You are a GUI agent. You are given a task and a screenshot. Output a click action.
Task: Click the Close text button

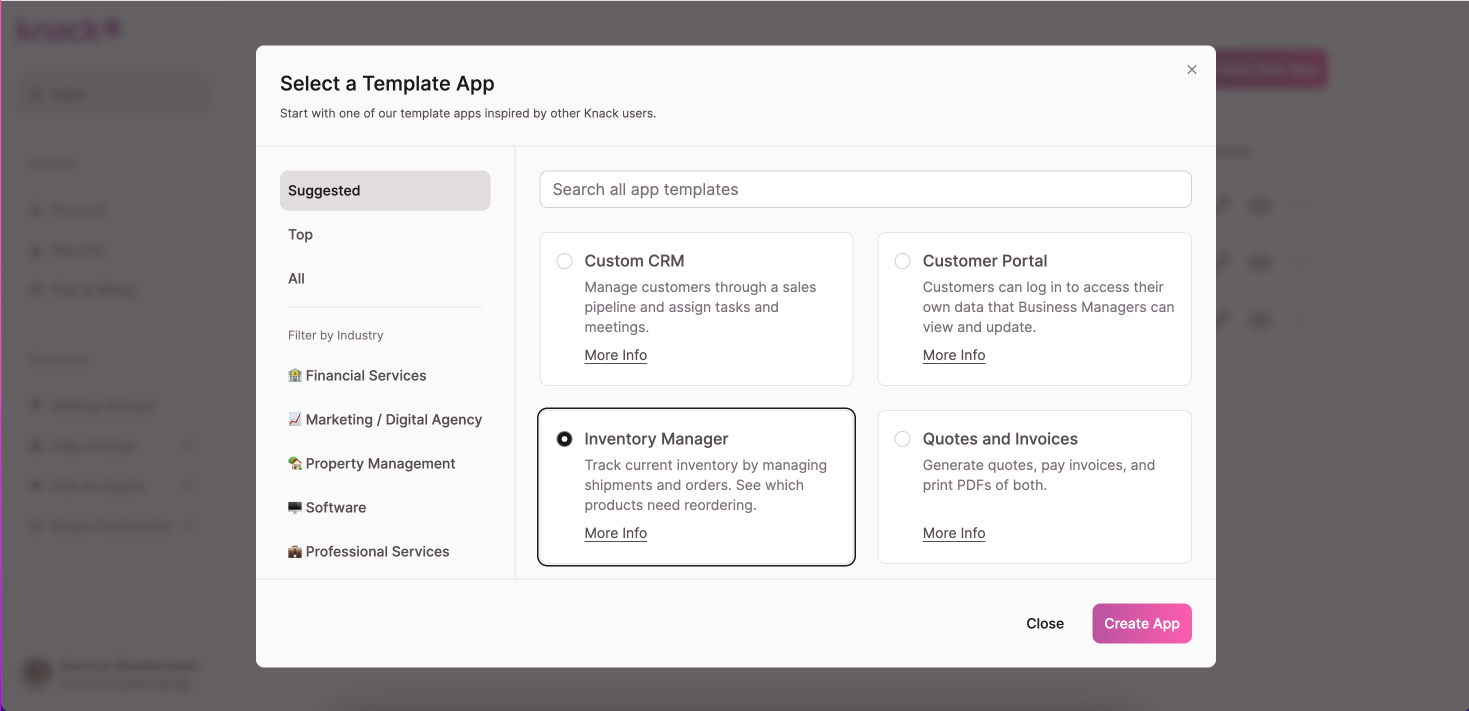1045,624
